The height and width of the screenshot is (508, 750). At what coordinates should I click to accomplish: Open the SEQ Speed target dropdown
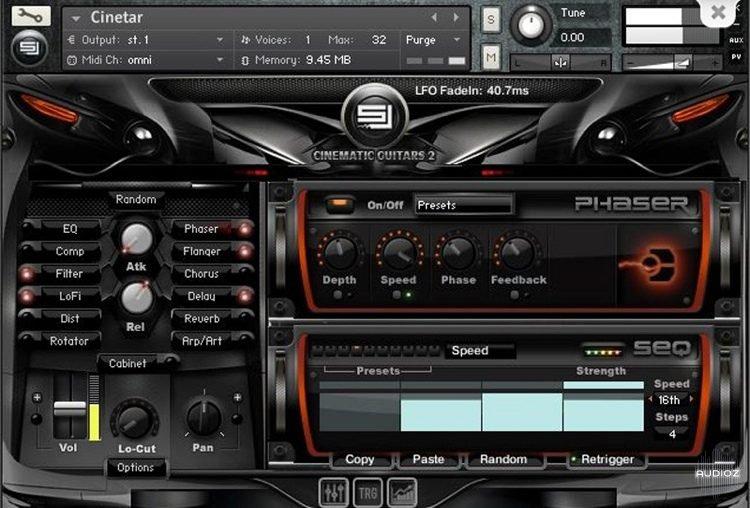(x=480, y=351)
